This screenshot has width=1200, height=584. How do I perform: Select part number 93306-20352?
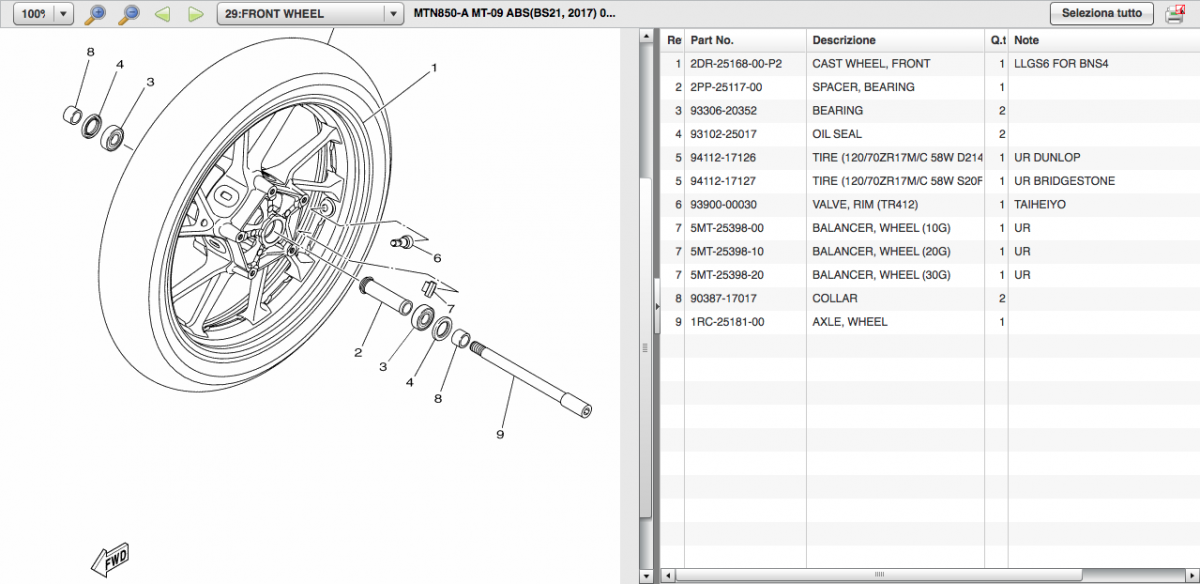pyautogui.click(x=723, y=111)
